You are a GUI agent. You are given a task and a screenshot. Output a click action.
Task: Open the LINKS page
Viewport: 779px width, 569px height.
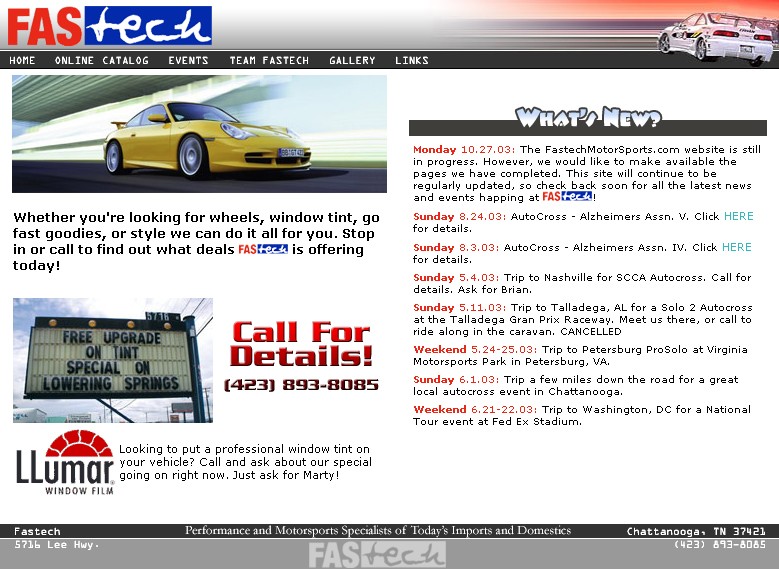(x=412, y=61)
